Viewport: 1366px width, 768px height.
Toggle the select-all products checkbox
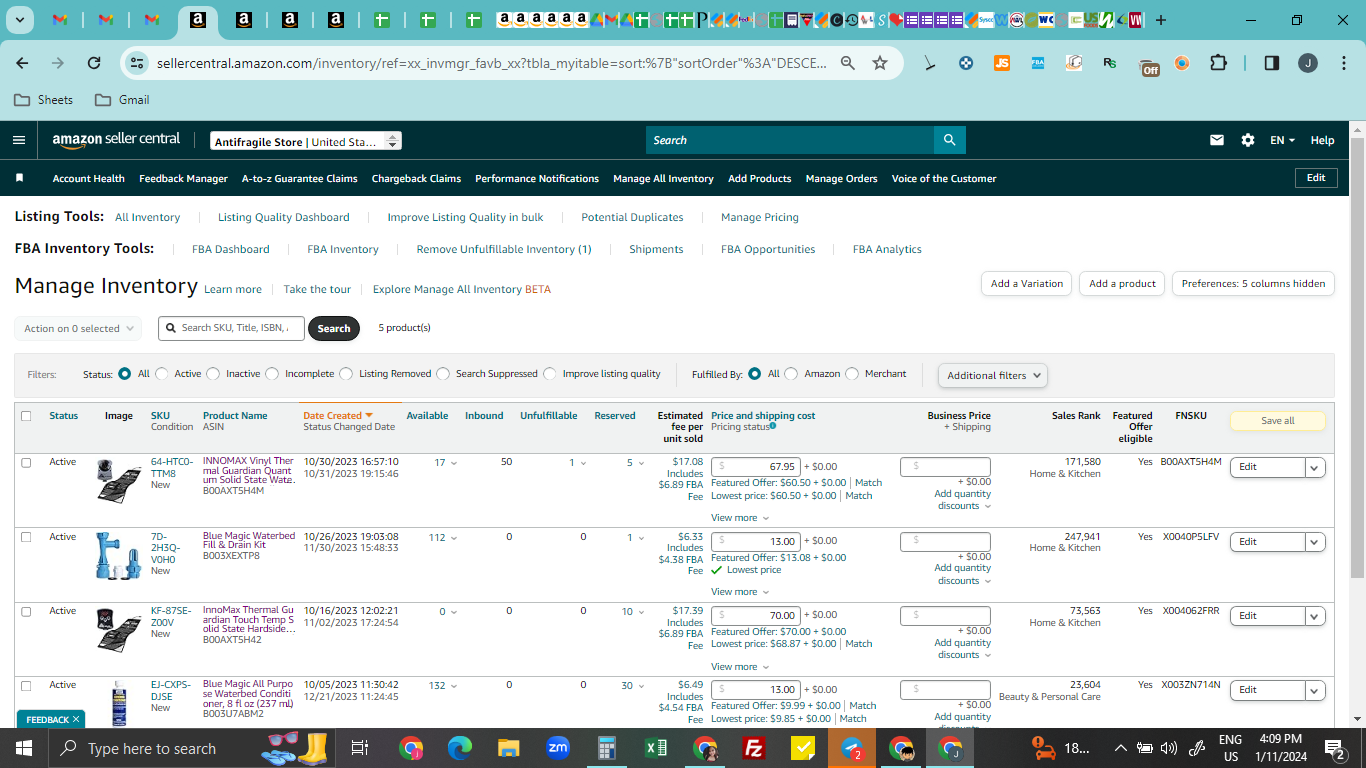26,416
